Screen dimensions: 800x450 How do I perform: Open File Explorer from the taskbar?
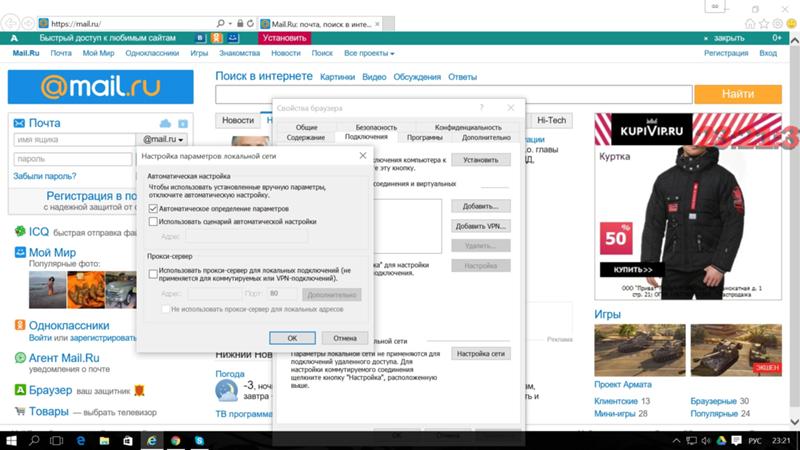[104, 440]
